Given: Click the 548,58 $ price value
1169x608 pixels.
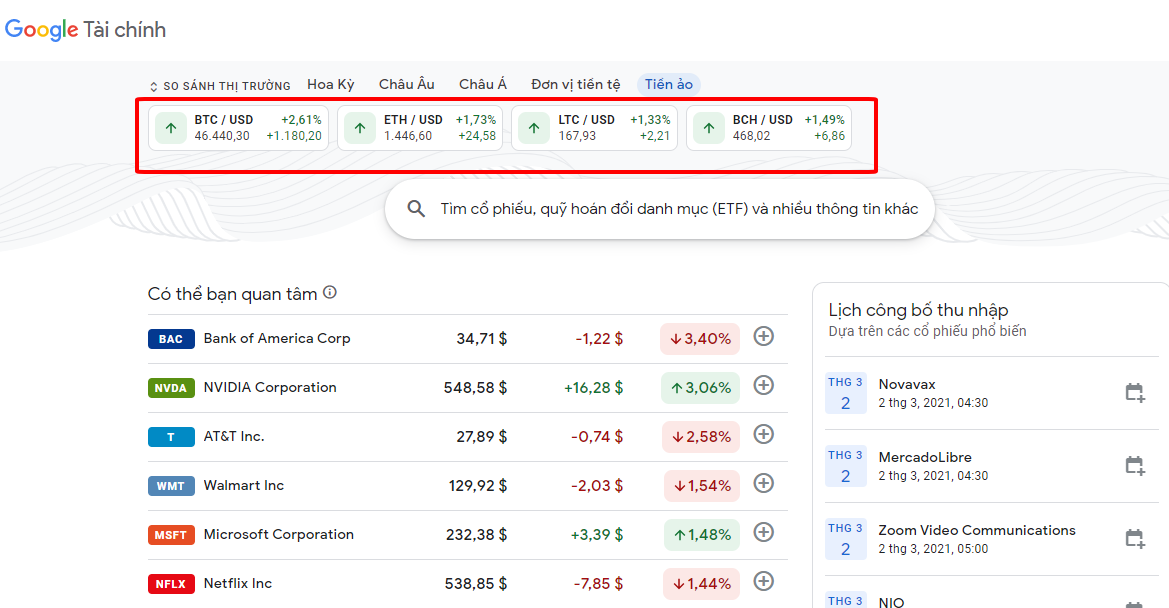Looking at the screenshot, I should pos(476,388).
